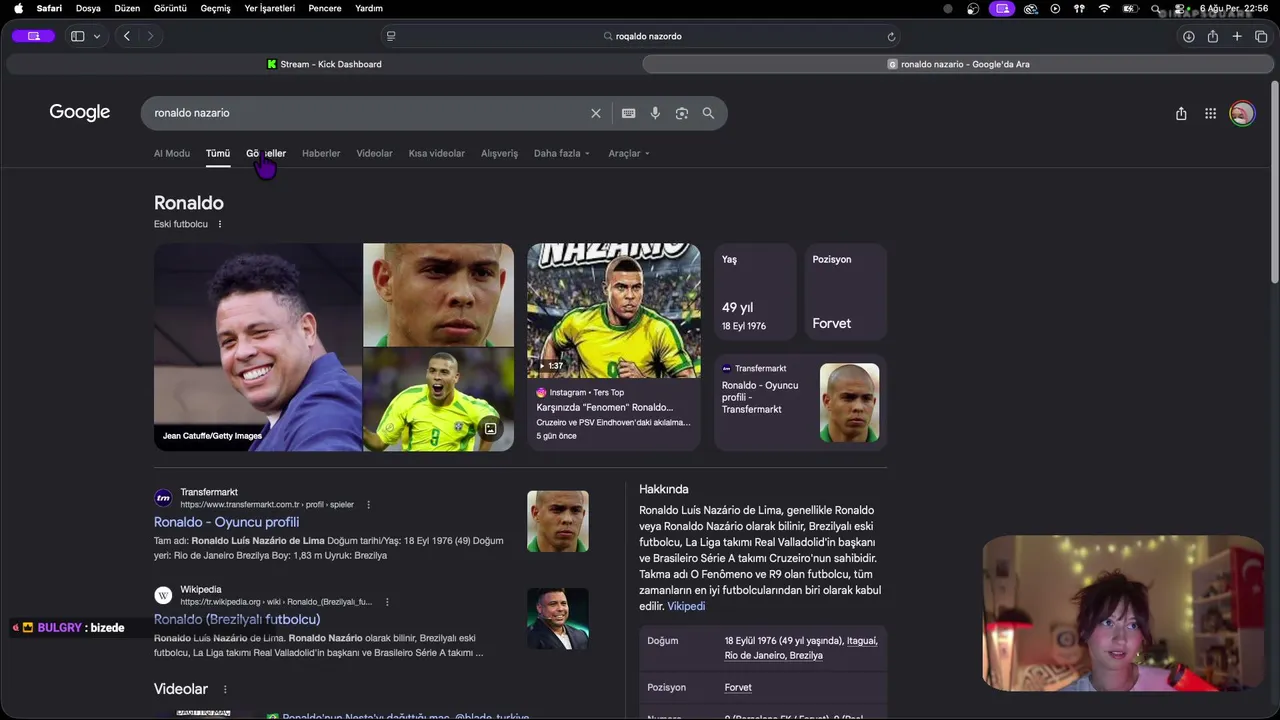Follow the Vikipedi link in Hakkında

click(x=686, y=606)
